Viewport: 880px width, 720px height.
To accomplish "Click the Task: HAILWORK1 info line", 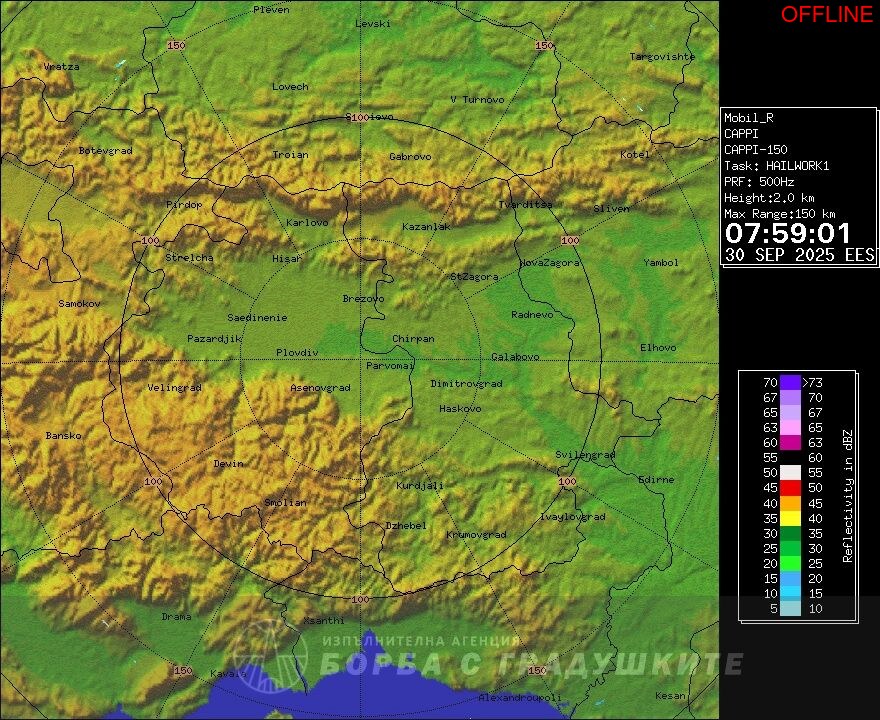I will [x=777, y=166].
